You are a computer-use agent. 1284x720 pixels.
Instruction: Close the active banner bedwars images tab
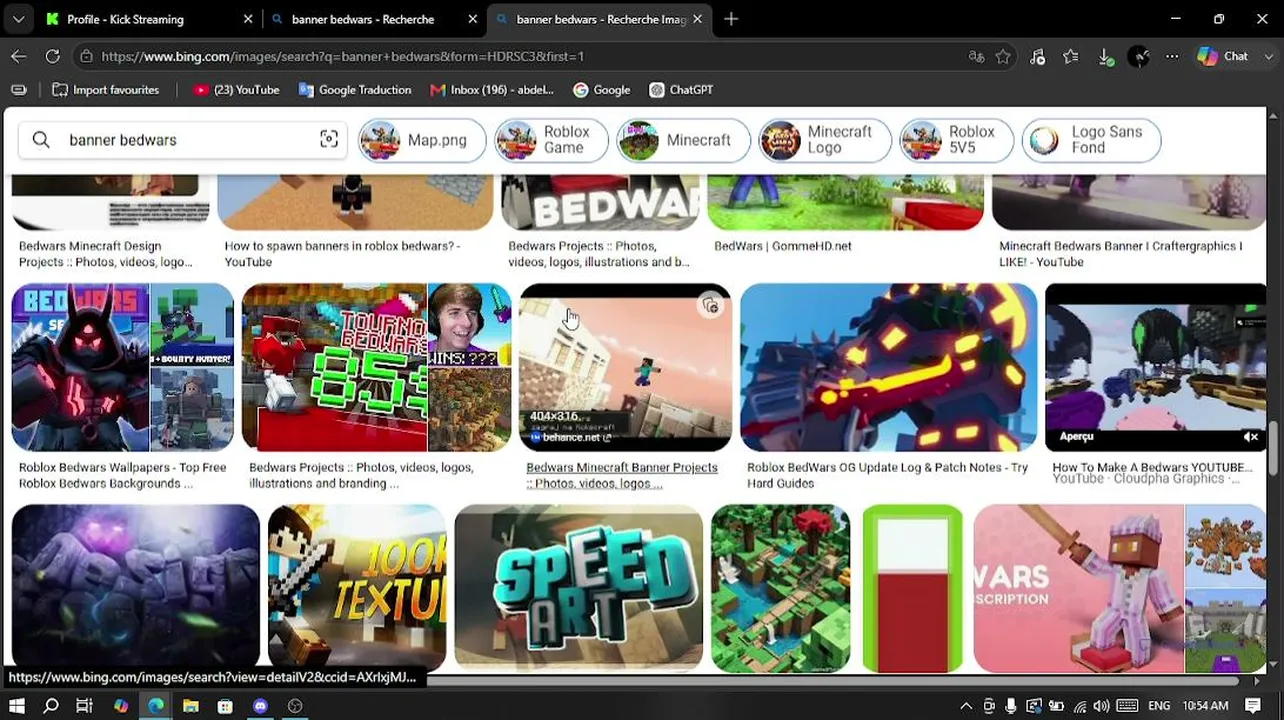[697, 19]
